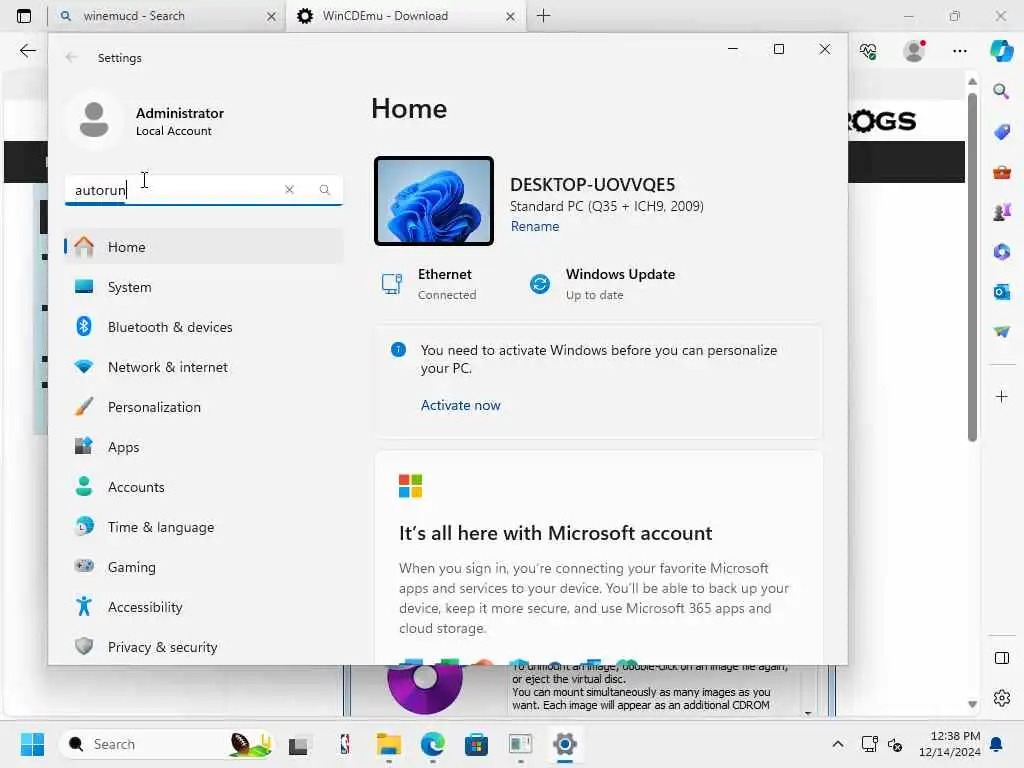This screenshot has height=768, width=1024.
Task: Open Microsoft Edge from the taskbar
Action: [x=432, y=744]
